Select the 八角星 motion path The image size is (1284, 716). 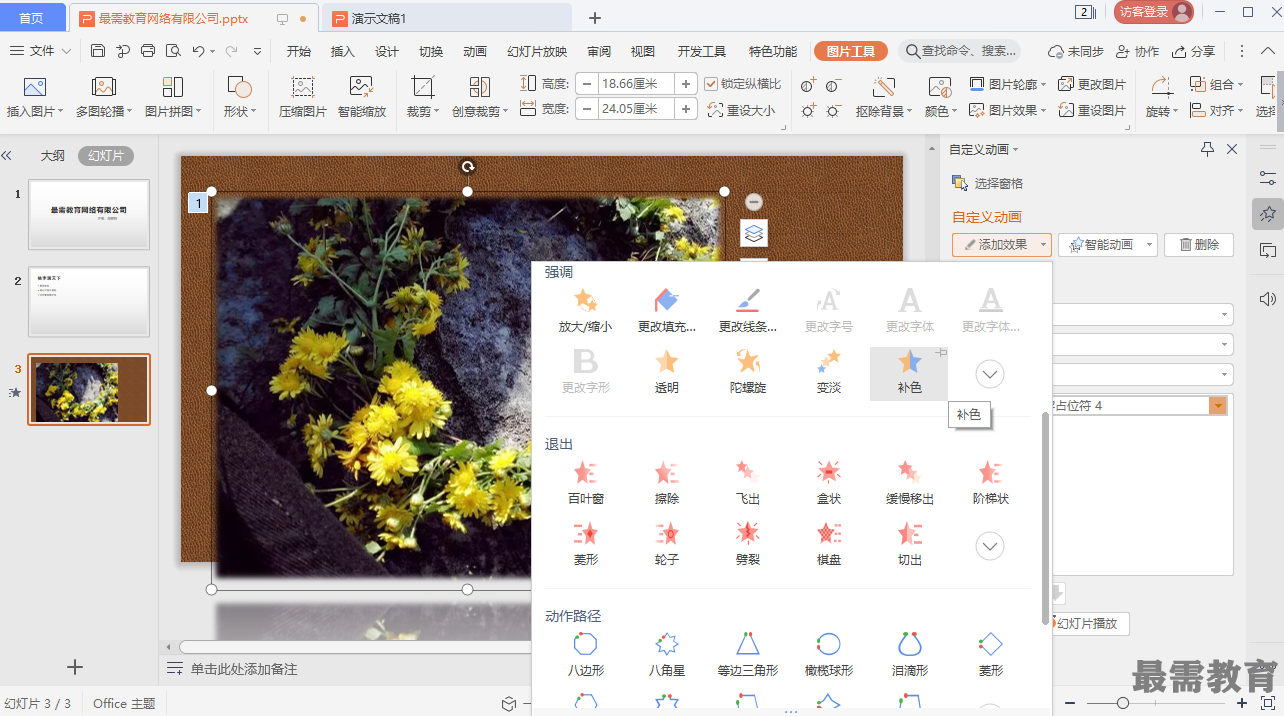pyautogui.click(x=666, y=655)
